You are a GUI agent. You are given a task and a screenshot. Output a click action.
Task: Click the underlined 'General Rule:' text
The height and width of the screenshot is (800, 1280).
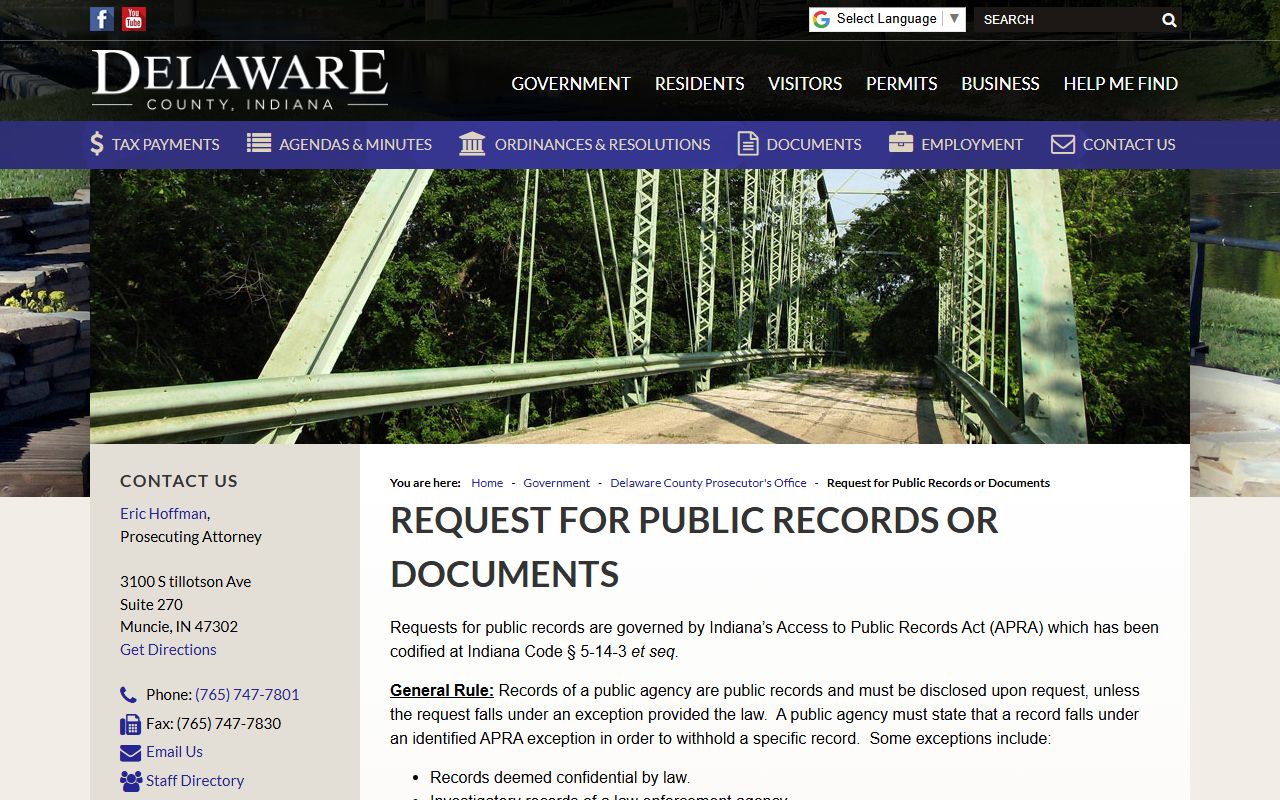[x=442, y=691]
